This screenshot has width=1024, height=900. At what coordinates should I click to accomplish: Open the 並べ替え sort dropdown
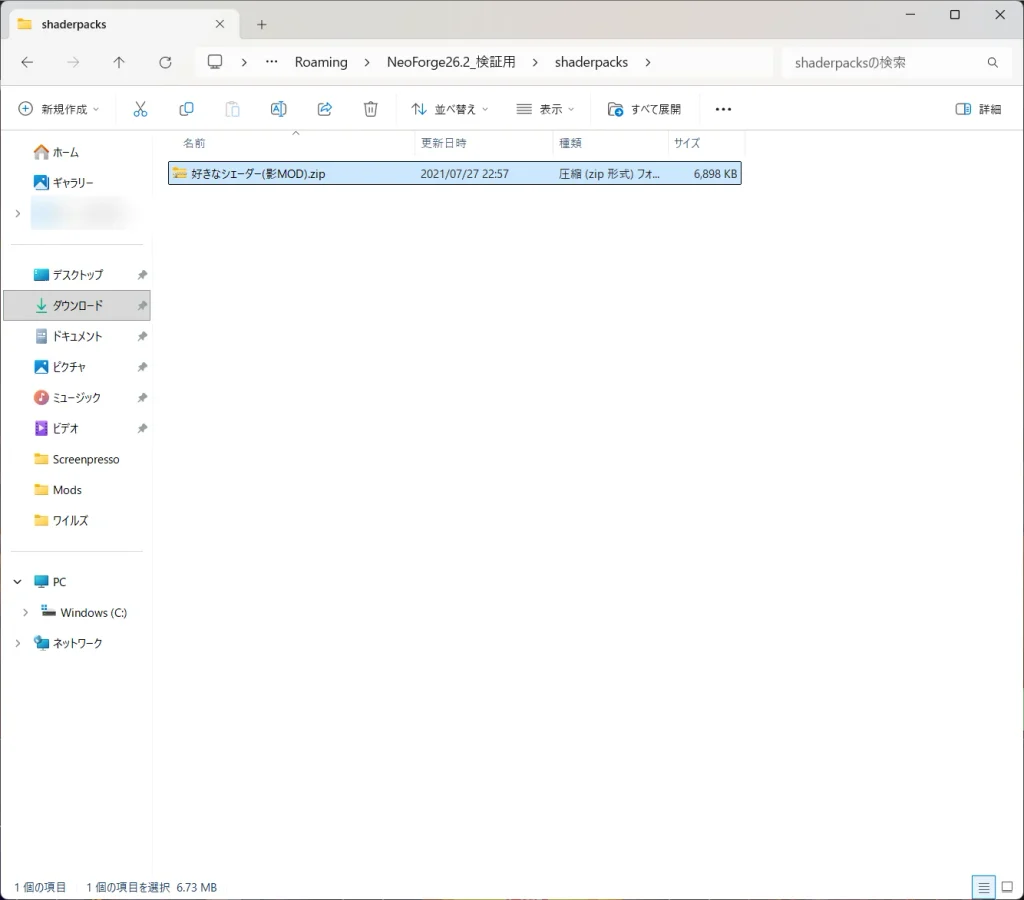(449, 109)
